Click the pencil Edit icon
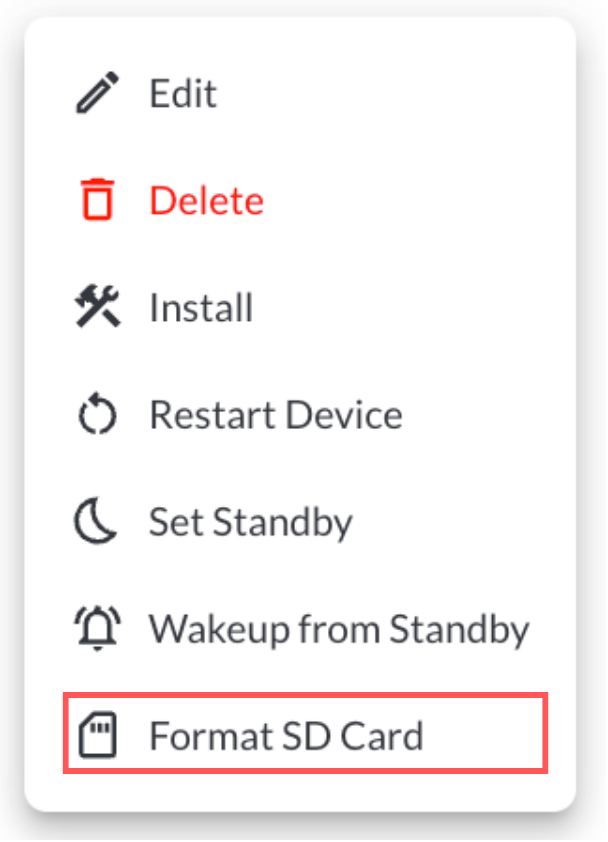The image size is (608, 842). [98, 94]
